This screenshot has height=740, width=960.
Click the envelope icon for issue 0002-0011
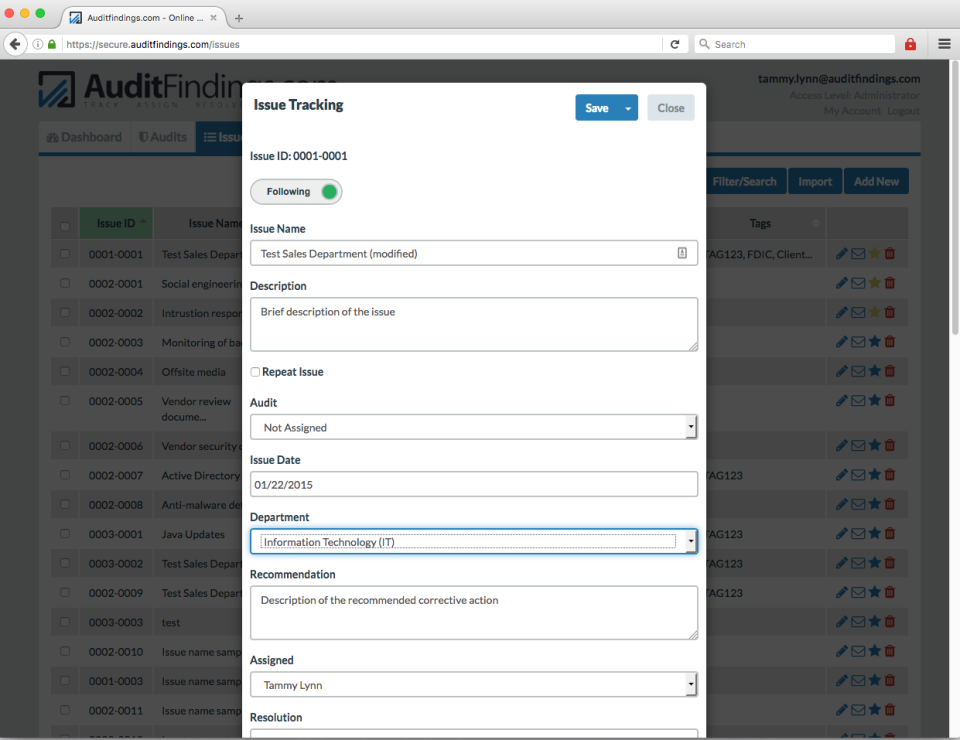[857, 710]
